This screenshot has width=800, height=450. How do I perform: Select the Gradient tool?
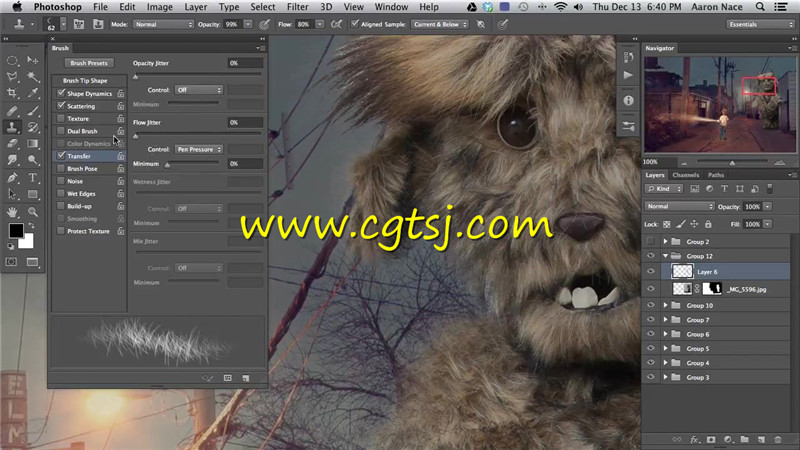tap(33, 143)
